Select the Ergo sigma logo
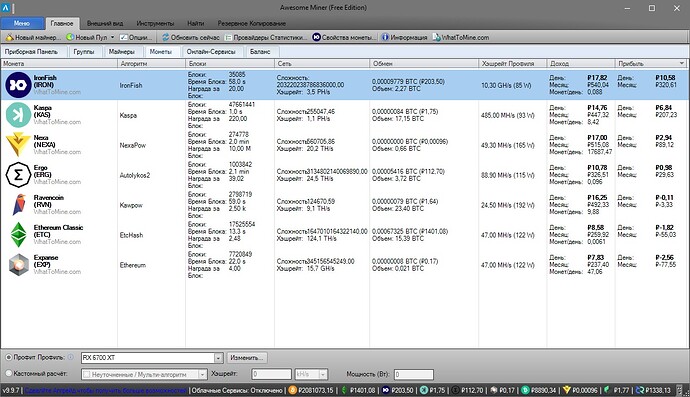 pos(18,175)
